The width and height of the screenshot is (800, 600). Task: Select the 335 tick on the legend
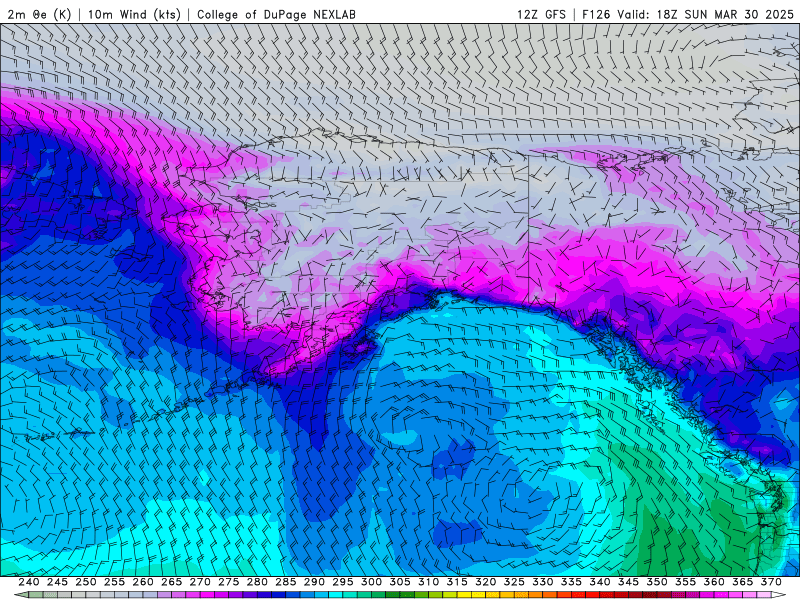571,582
